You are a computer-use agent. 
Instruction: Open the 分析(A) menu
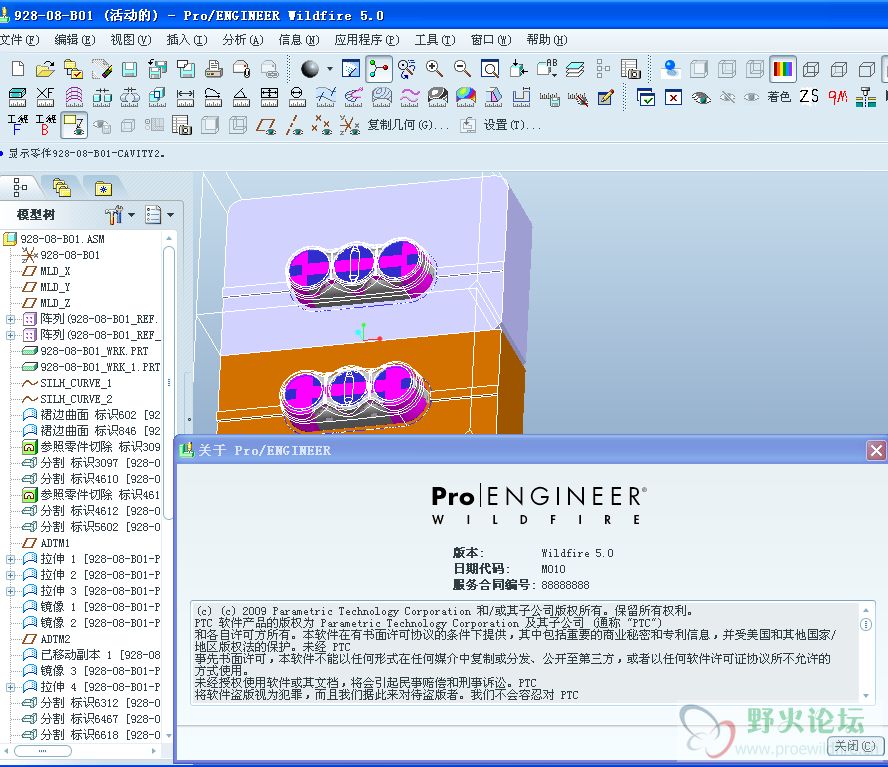(243, 40)
